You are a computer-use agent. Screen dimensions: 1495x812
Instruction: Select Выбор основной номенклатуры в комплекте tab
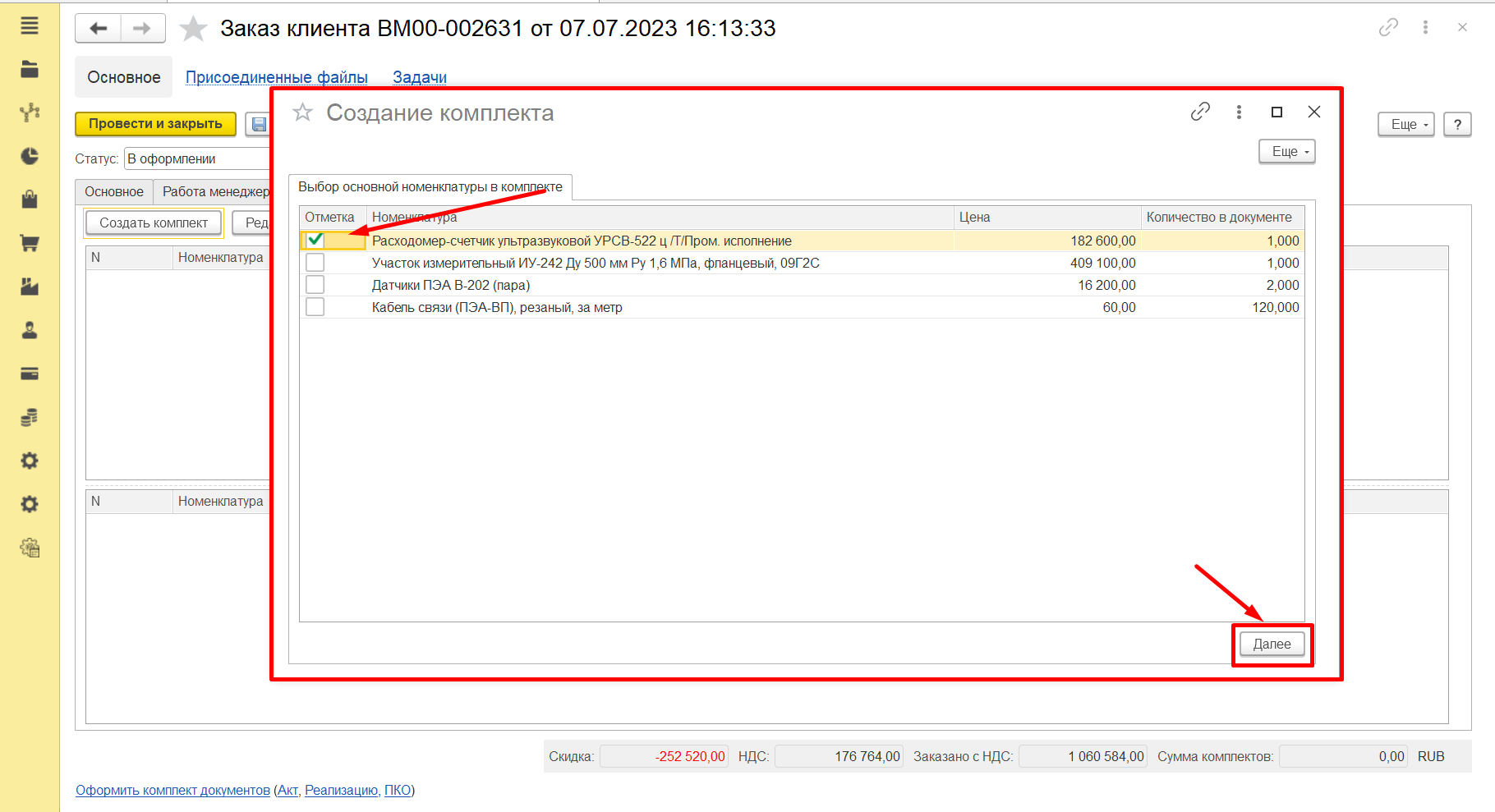tap(430, 187)
